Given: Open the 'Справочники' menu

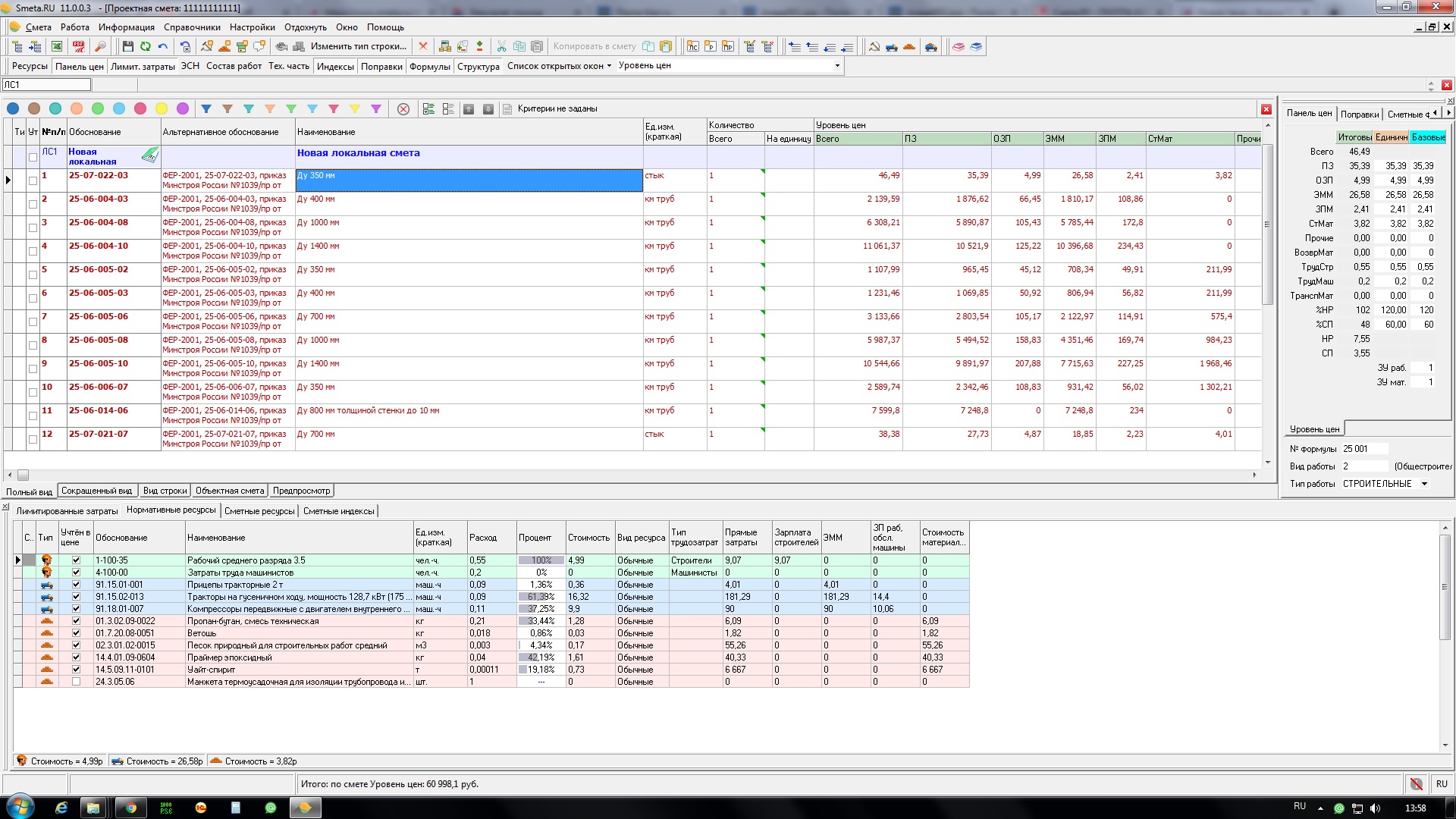Looking at the screenshot, I should 192,27.
